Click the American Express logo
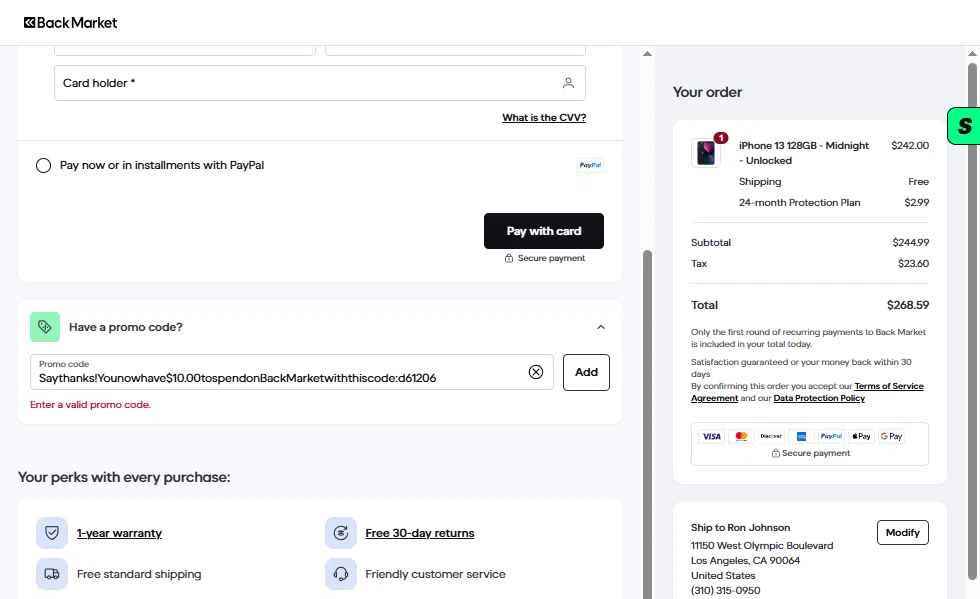Screen dimensions: 980x599 tap(801, 436)
